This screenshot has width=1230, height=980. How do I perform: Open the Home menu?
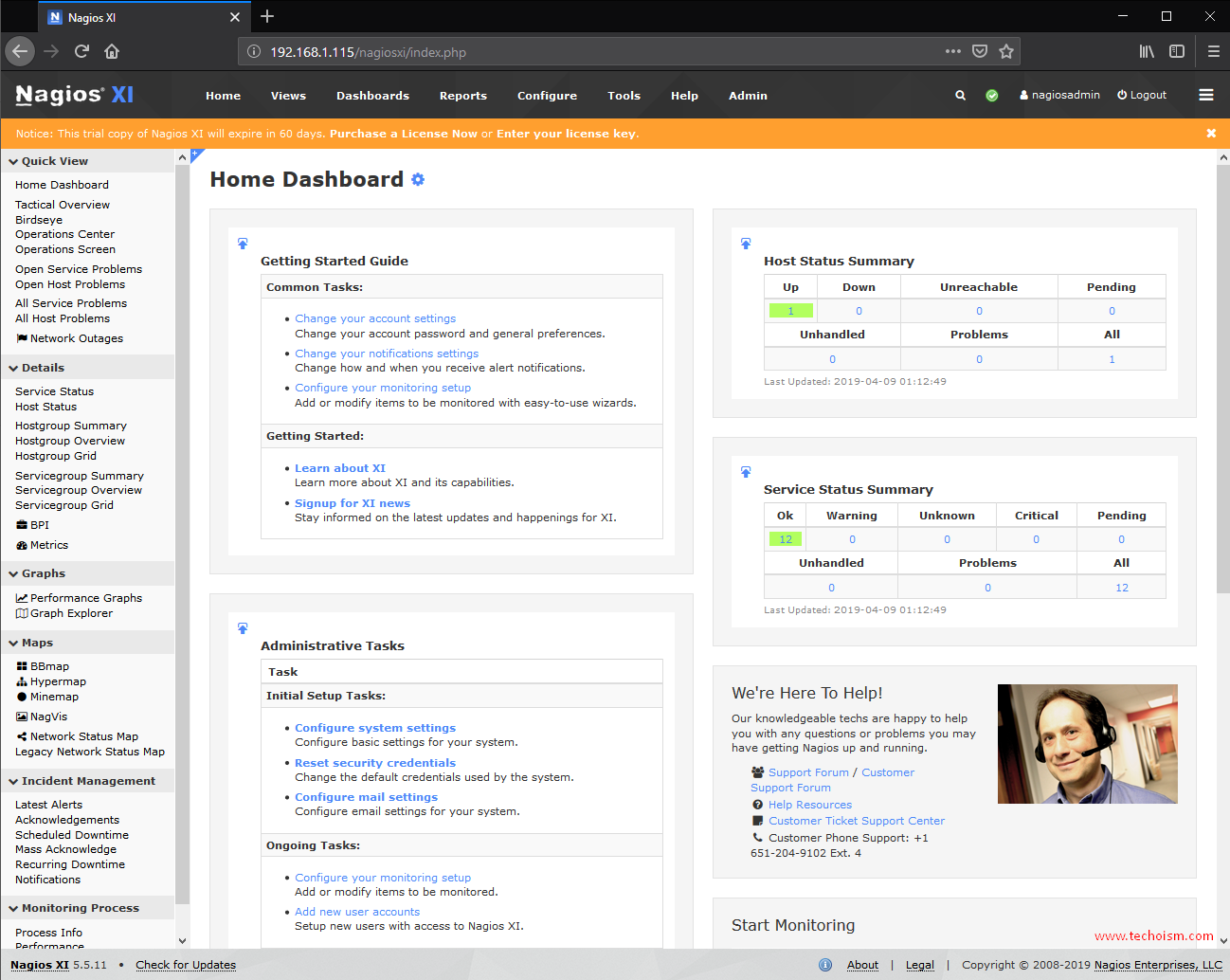click(223, 96)
